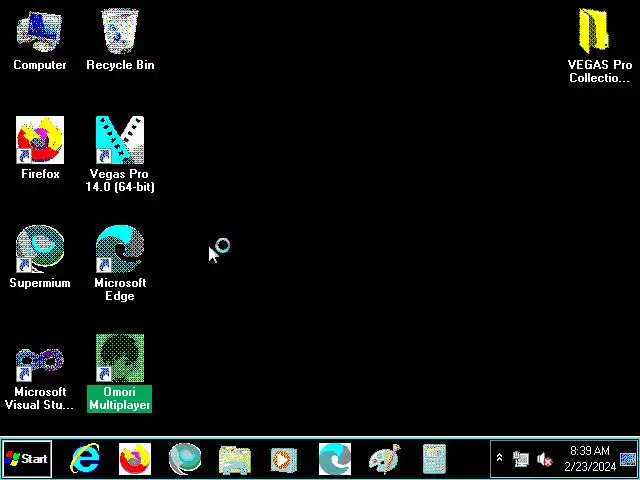
Task: Click the show desktop tray button
Action: (628, 459)
